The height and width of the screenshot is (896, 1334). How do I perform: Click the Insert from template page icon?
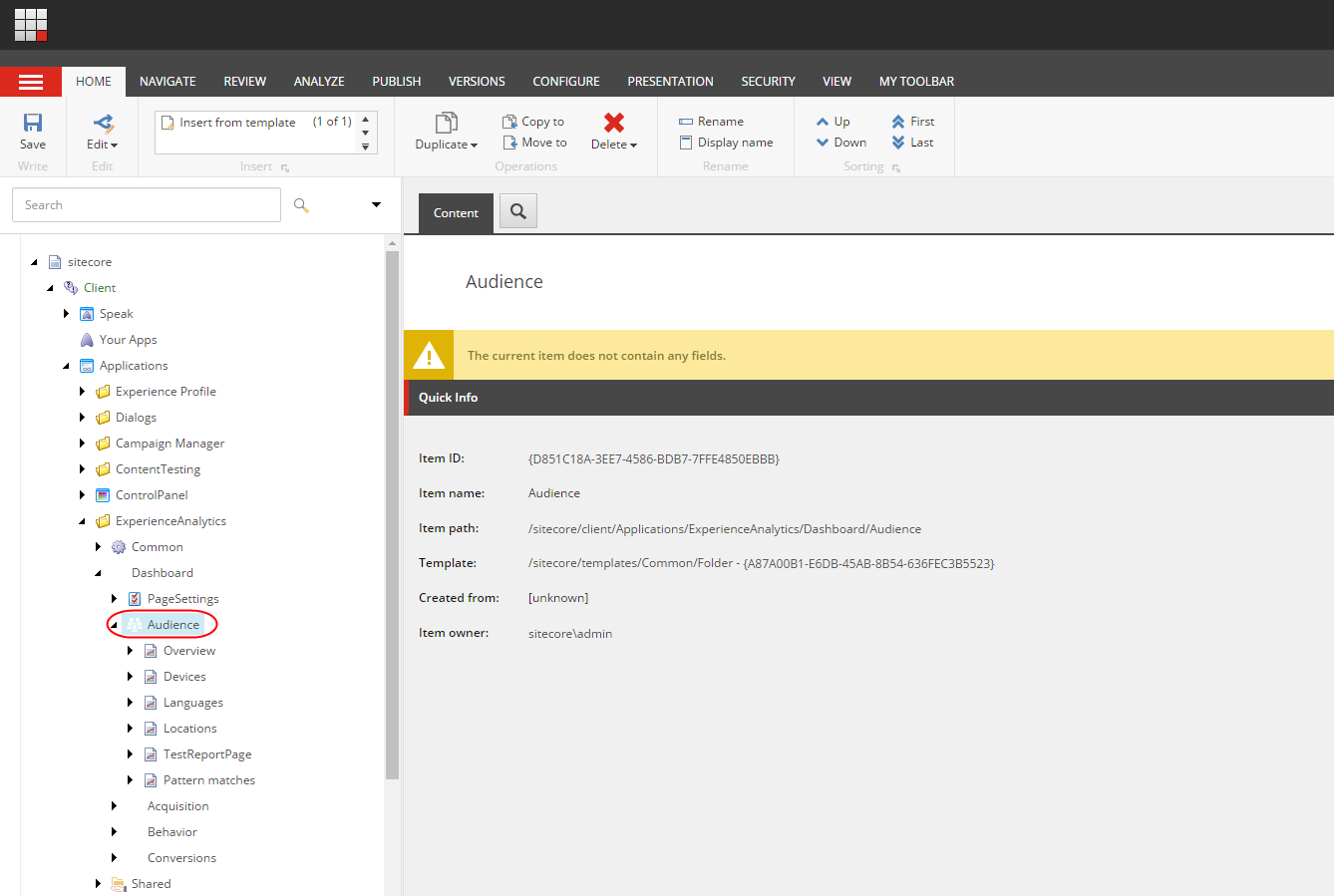click(x=168, y=123)
